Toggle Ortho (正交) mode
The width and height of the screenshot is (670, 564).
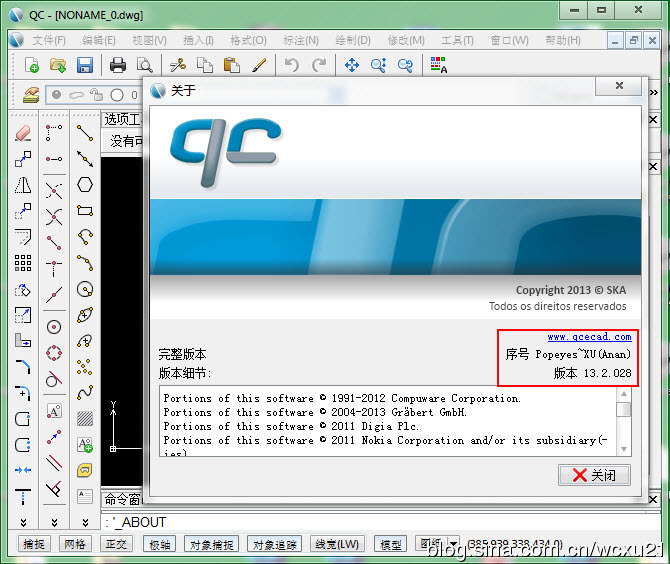(x=116, y=544)
